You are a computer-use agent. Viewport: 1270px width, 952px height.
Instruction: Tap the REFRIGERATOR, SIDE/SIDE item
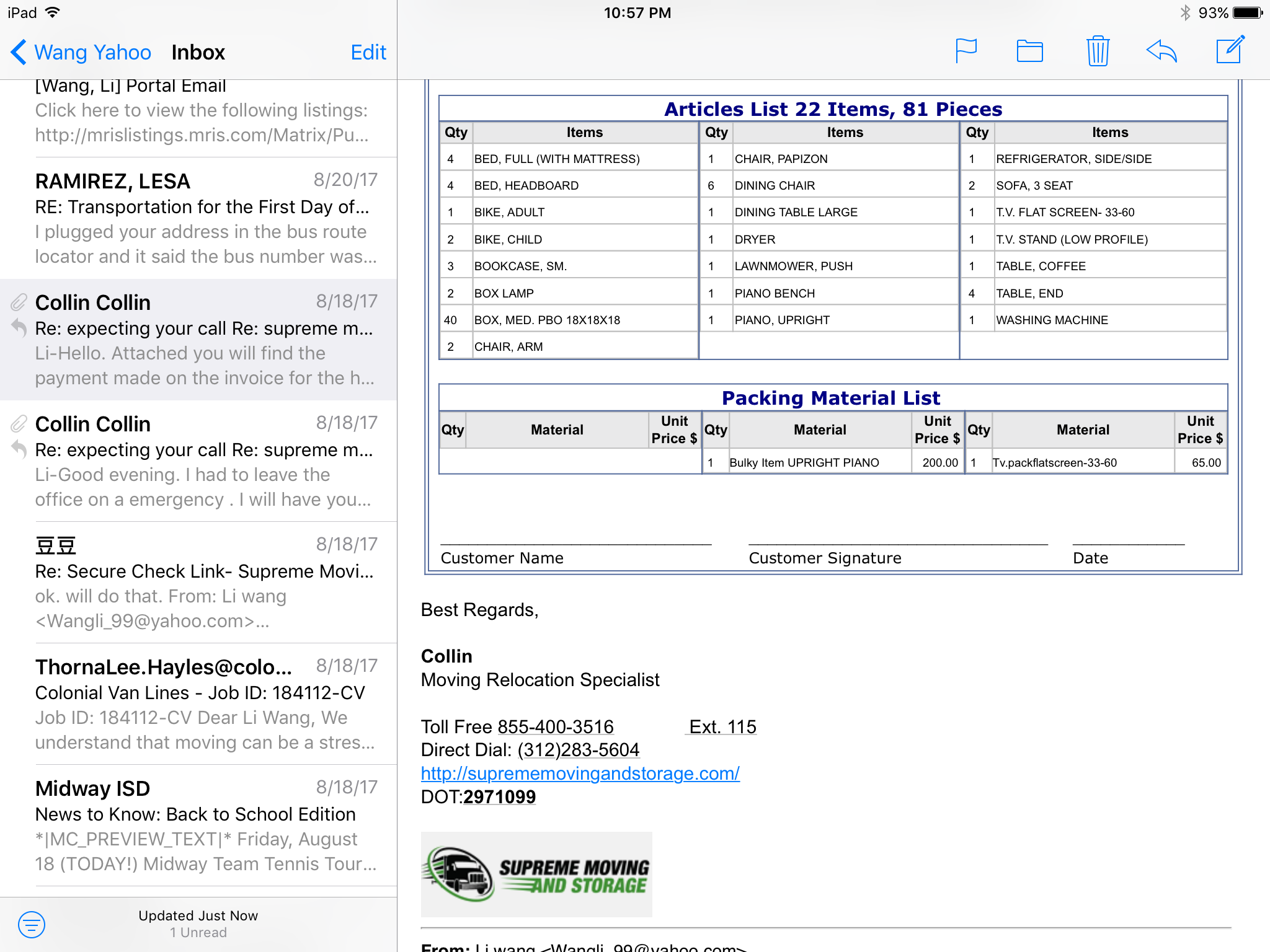1073,159
